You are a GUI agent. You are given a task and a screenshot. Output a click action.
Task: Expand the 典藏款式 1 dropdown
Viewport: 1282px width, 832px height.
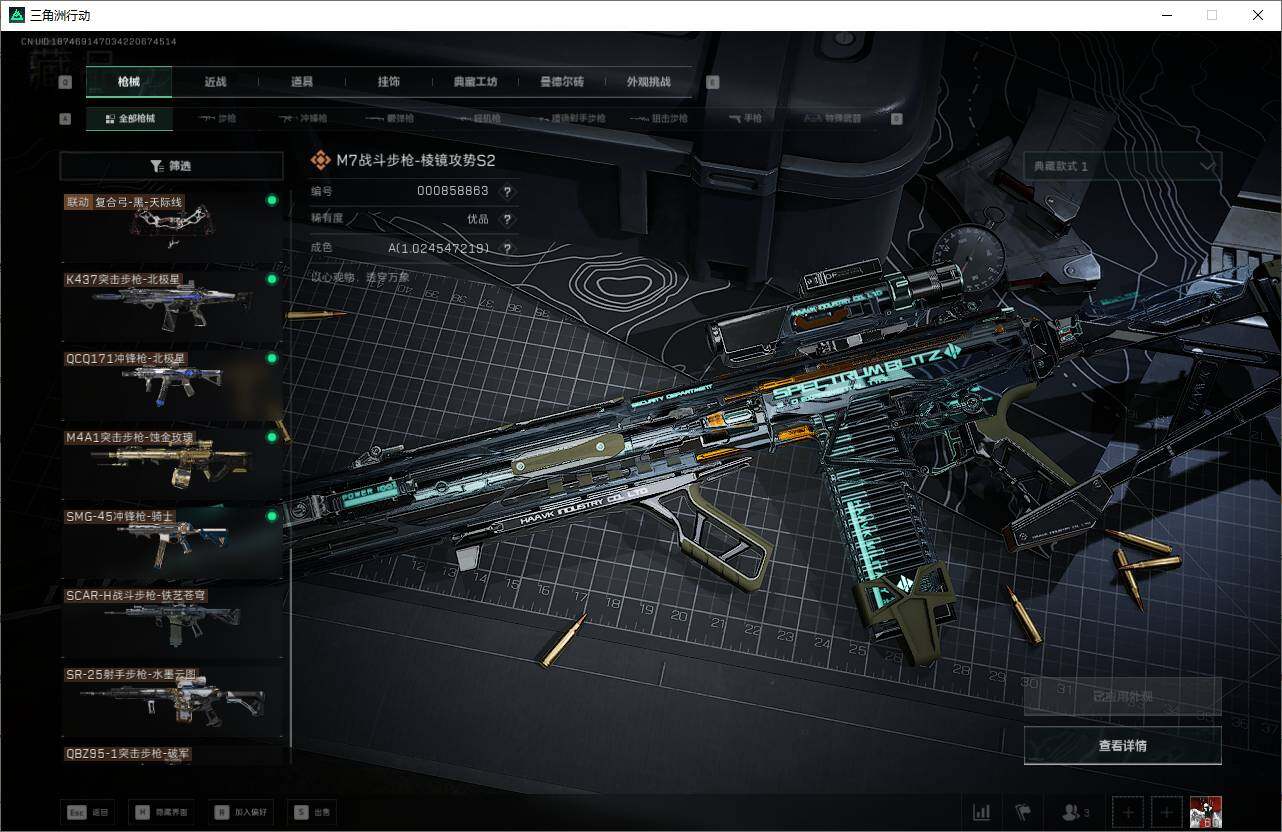pyautogui.click(x=1122, y=166)
